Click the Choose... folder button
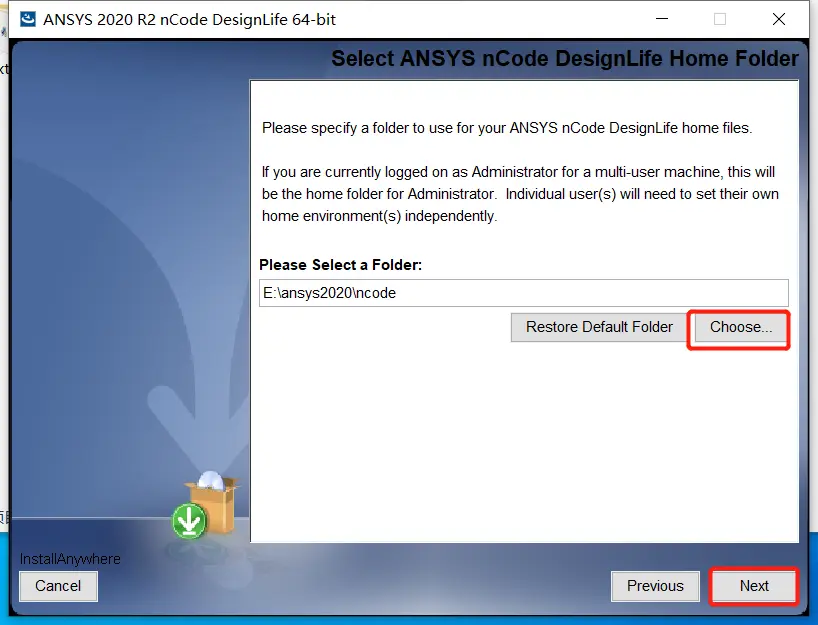Image resolution: width=818 pixels, height=625 pixels. 740,328
